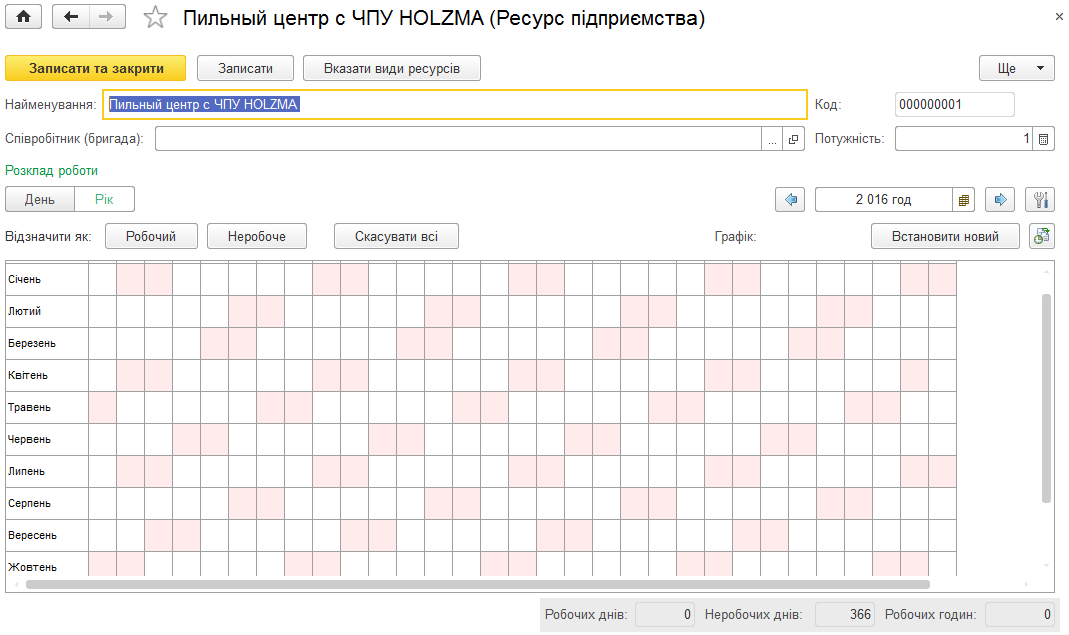Image resolution: width=1069 pixels, height=635 pixels.
Task: Mark selected days as Неробоче
Action: coord(257,236)
